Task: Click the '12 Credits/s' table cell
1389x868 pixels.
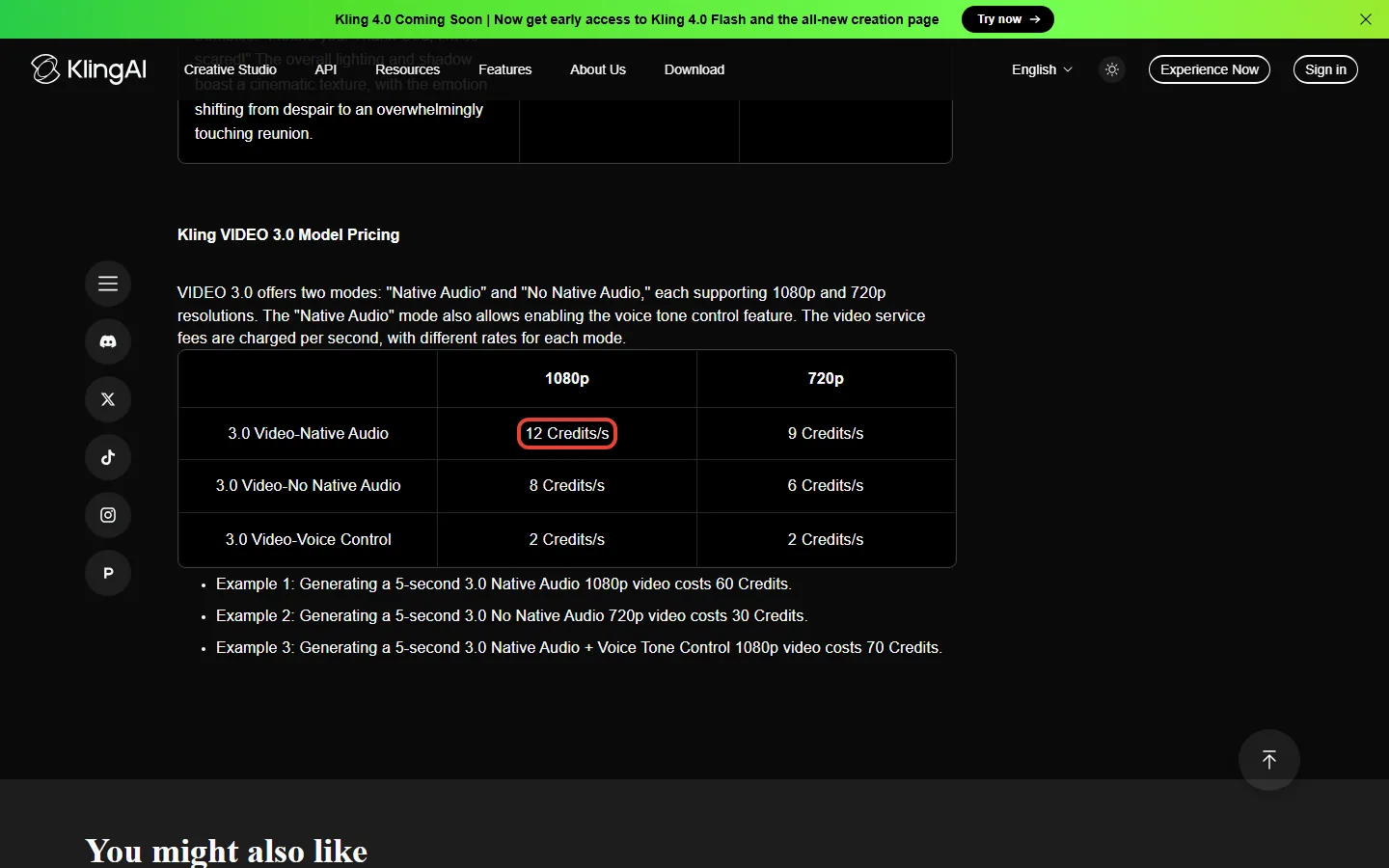Action: point(567,434)
